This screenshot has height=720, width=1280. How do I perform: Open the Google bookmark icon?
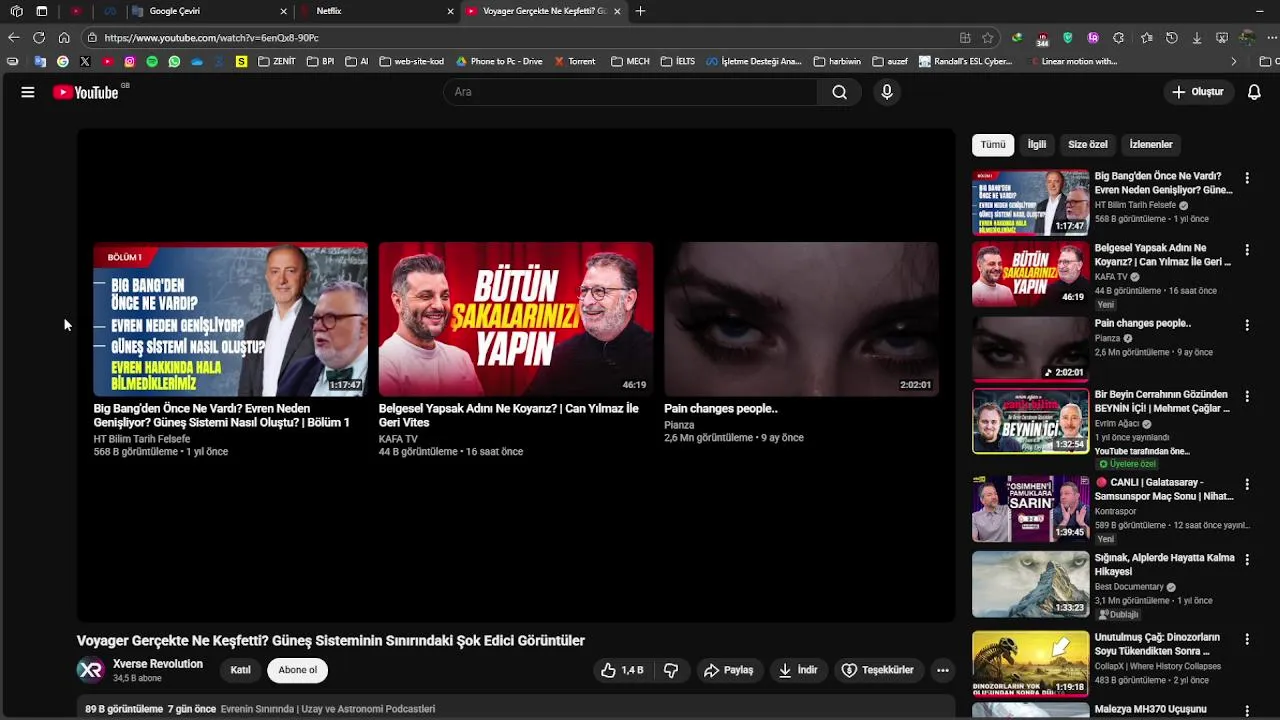[x=63, y=61]
